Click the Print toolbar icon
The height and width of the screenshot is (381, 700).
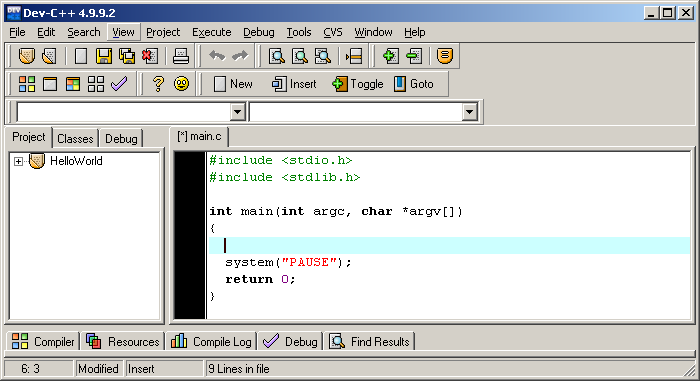coord(181,56)
